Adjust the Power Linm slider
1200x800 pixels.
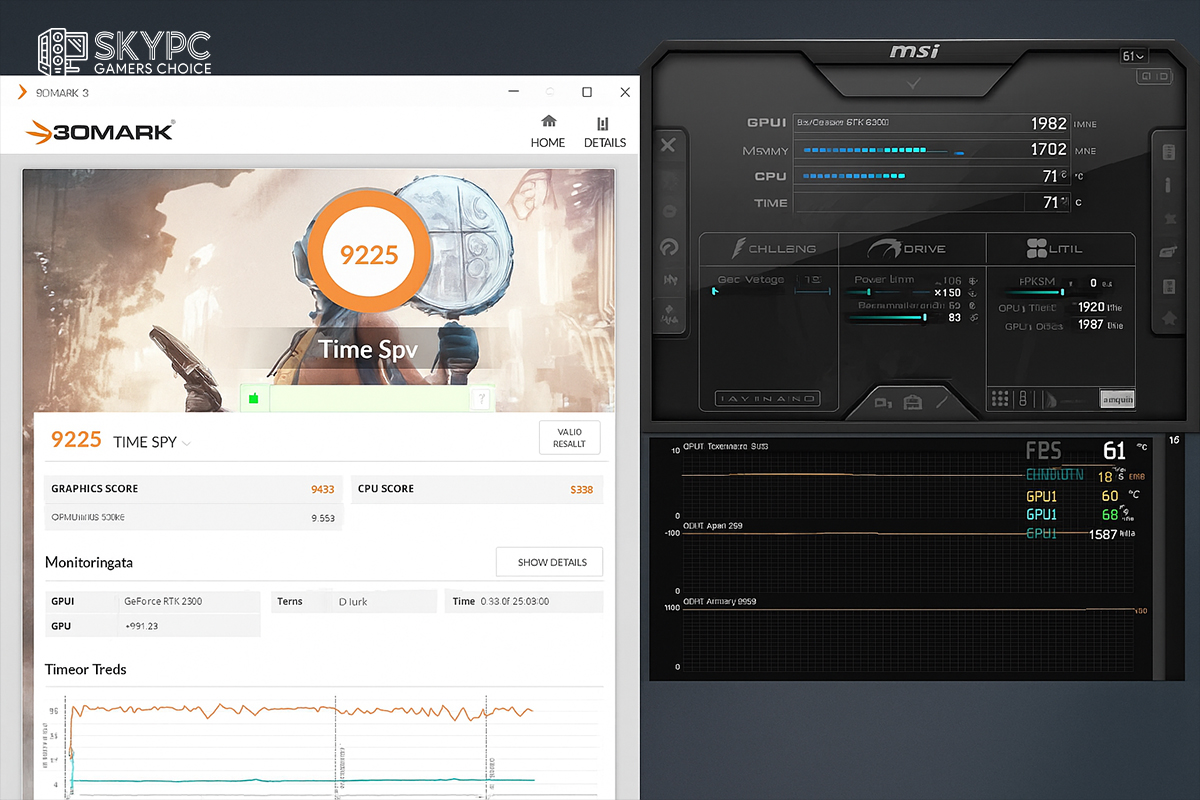click(890, 292)
